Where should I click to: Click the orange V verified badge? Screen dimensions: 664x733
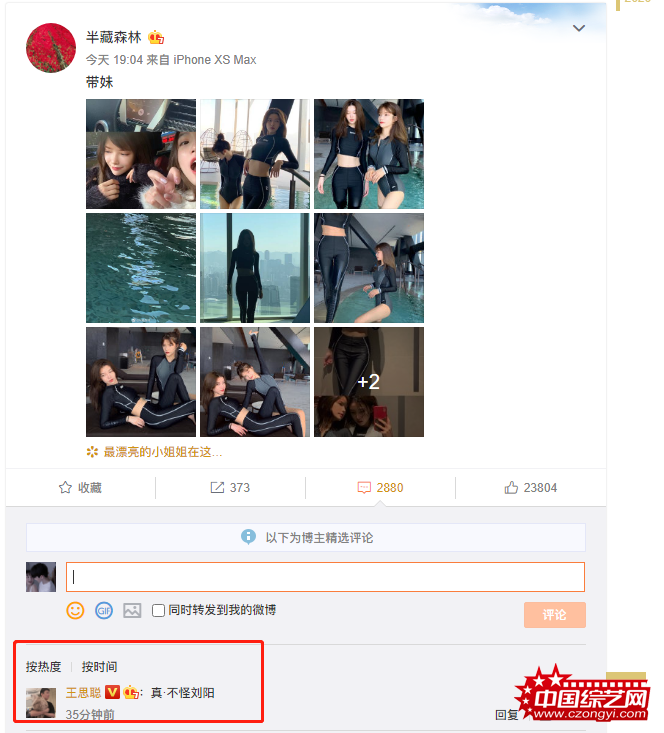112,692
